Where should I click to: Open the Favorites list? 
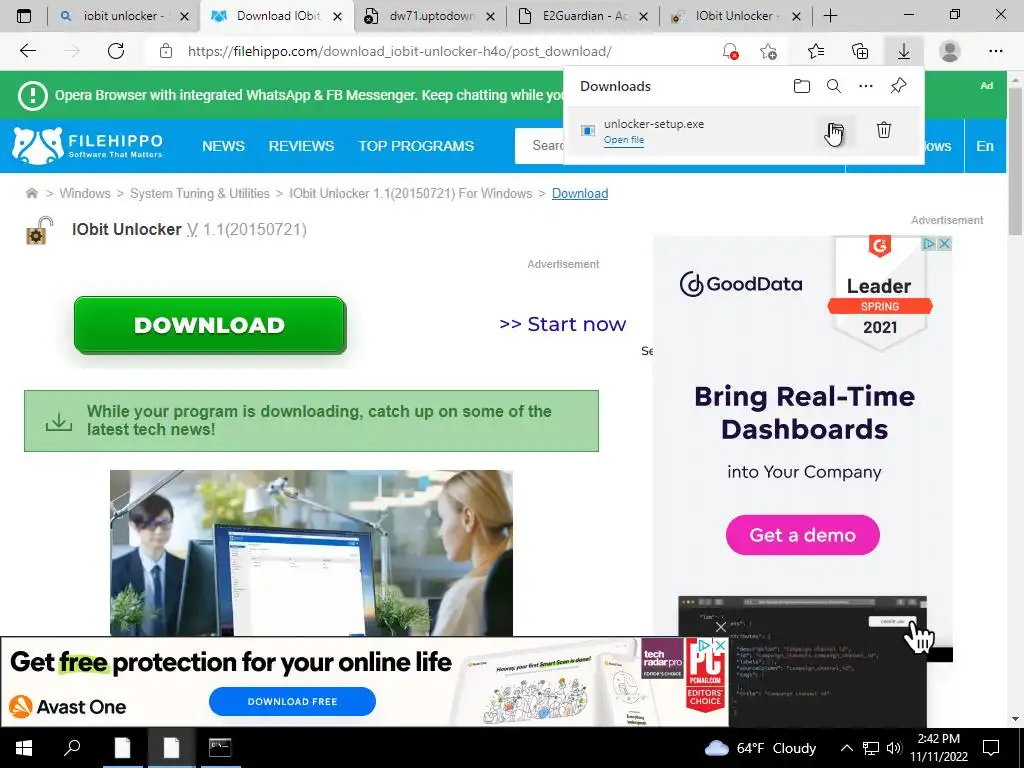(x=816, y=51)
